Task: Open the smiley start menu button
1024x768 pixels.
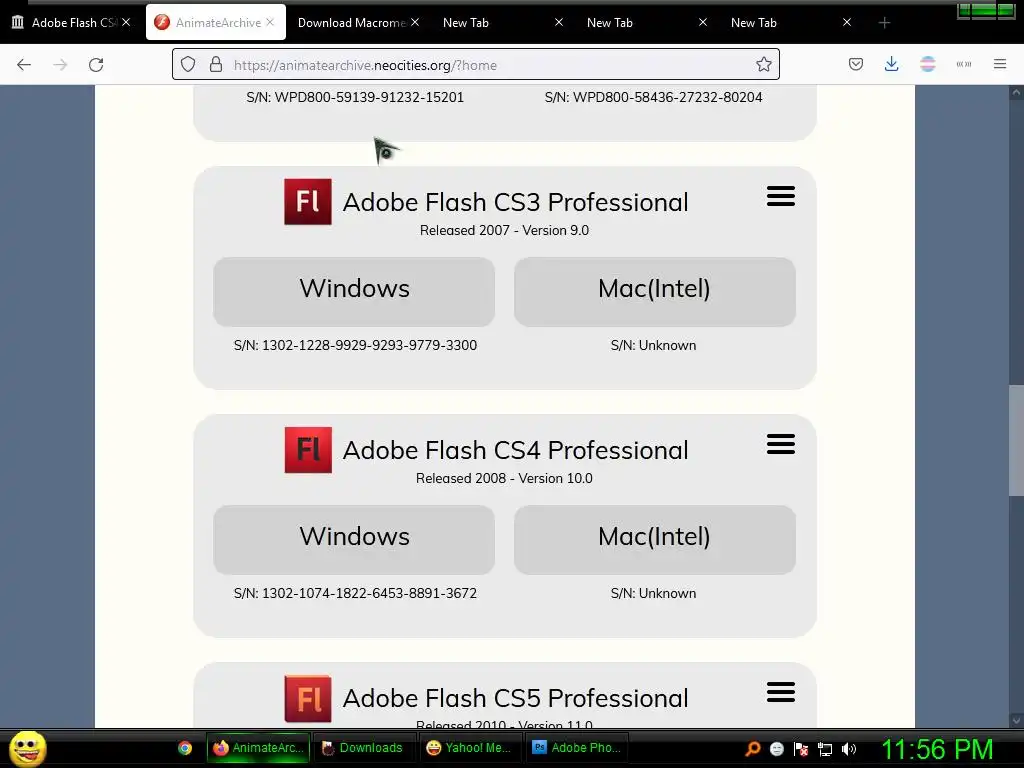Action: coord(27,748)
